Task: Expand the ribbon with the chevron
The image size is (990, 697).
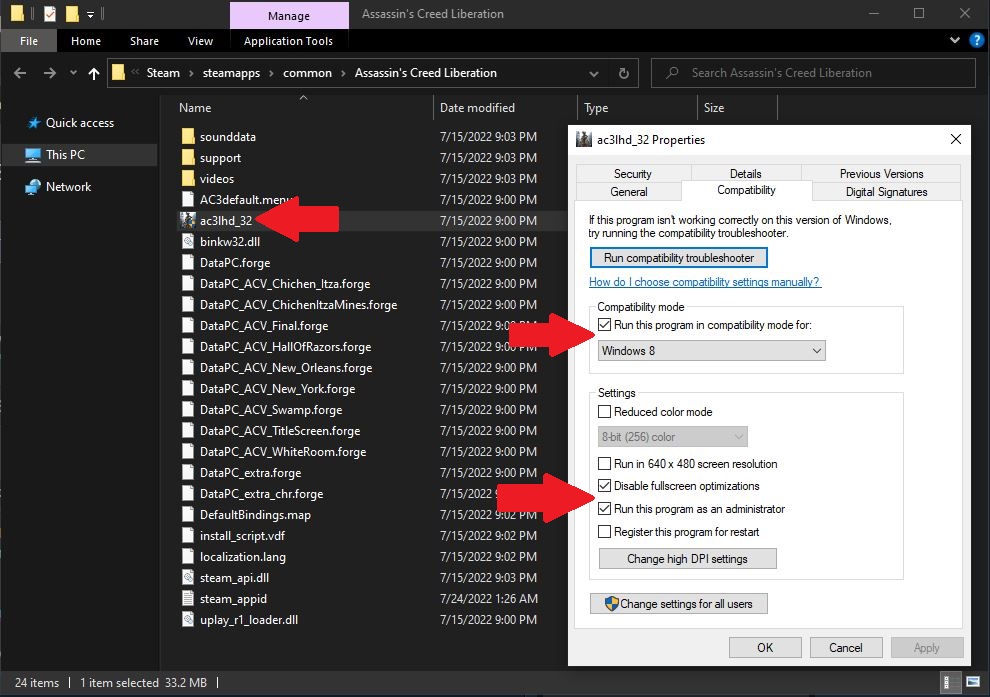Action: [955, 40]
